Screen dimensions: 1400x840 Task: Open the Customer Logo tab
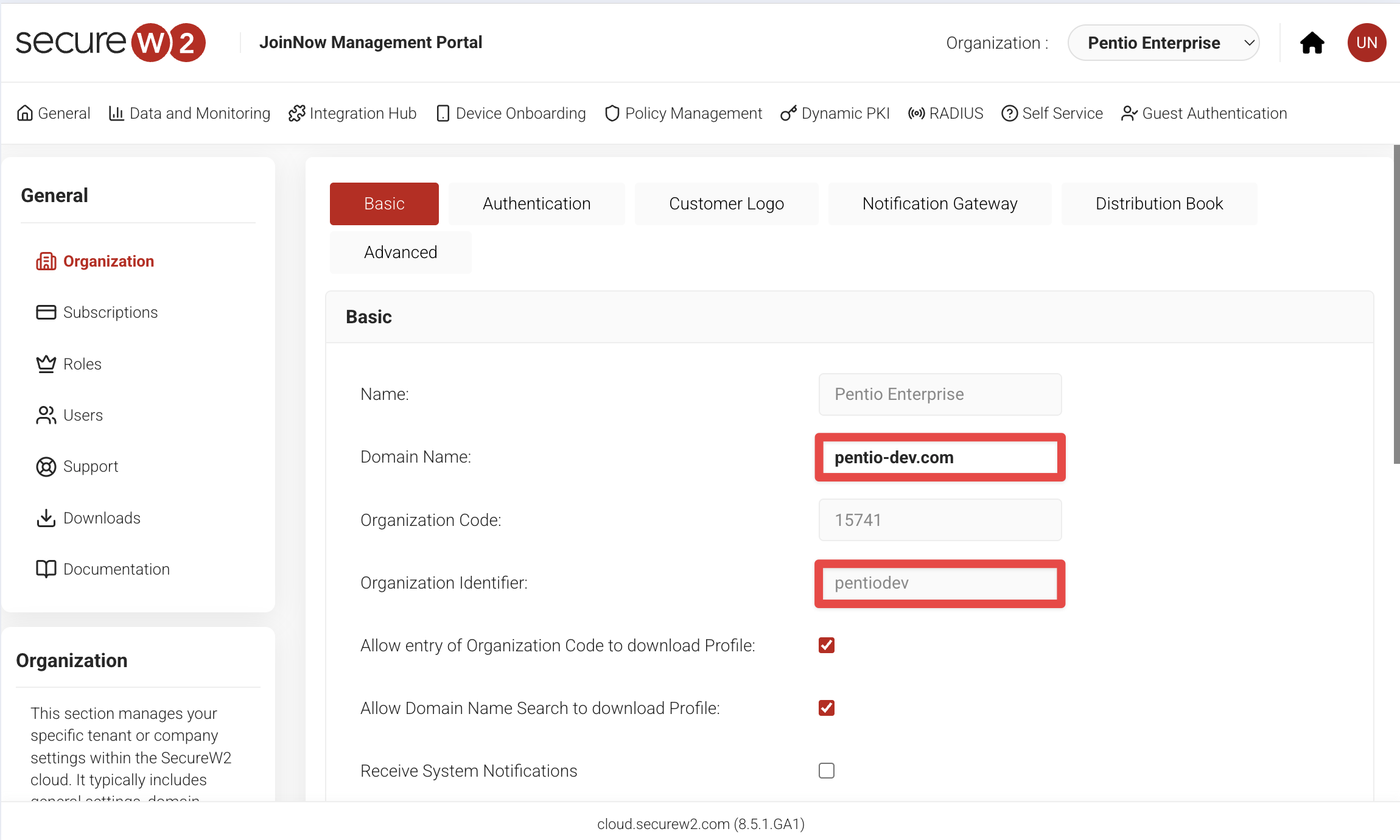(x=727, y=204)
